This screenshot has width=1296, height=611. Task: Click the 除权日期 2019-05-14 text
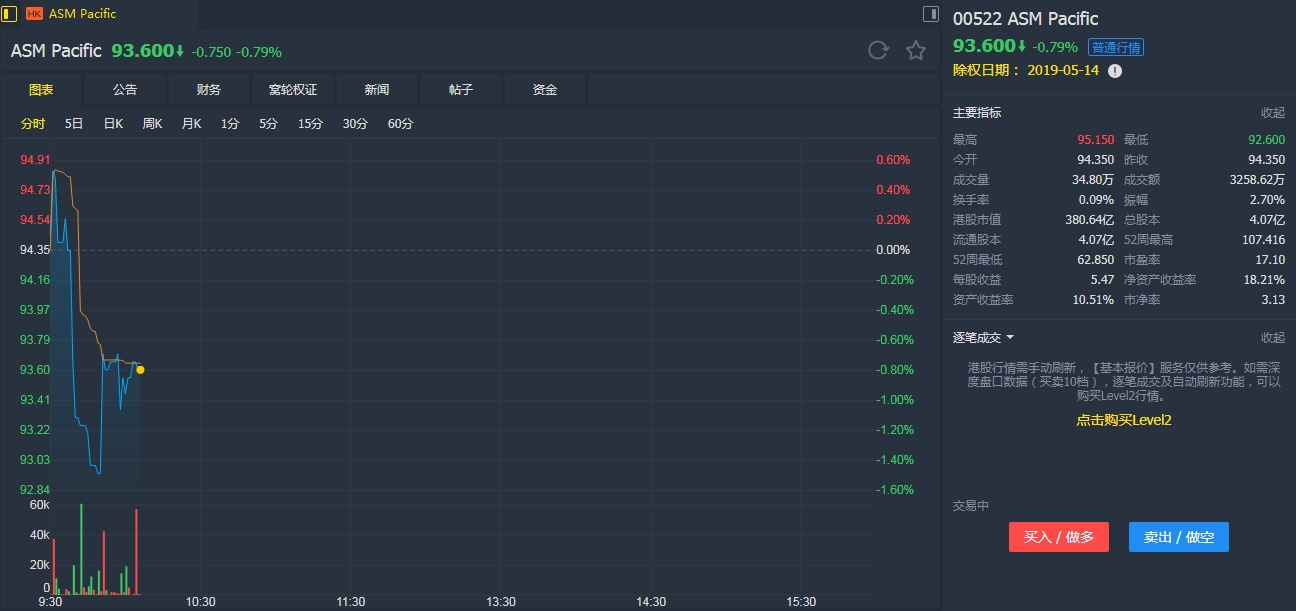[1026, 71]
